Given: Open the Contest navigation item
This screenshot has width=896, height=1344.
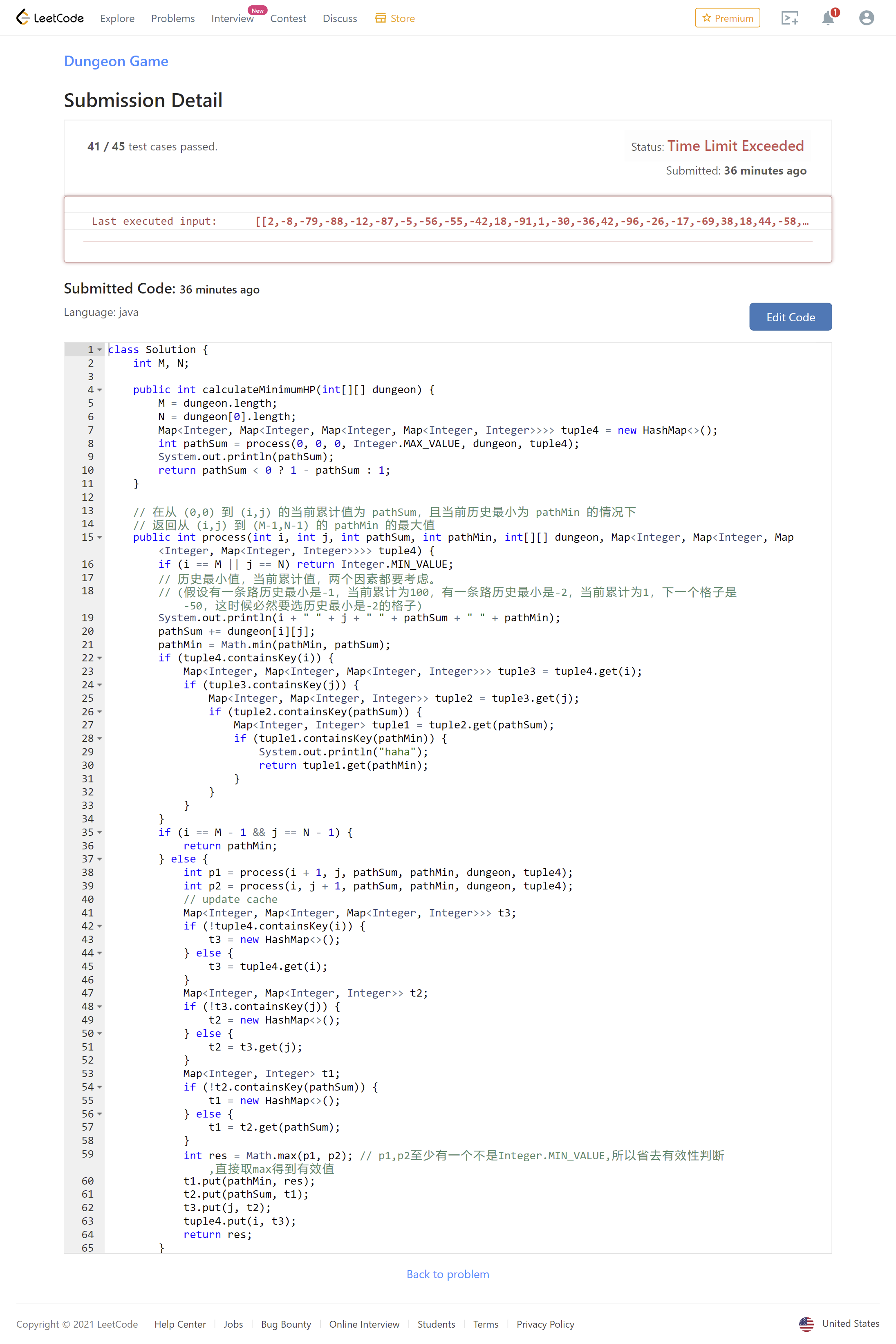Looking at the screenshot, I should pos(288,18).
